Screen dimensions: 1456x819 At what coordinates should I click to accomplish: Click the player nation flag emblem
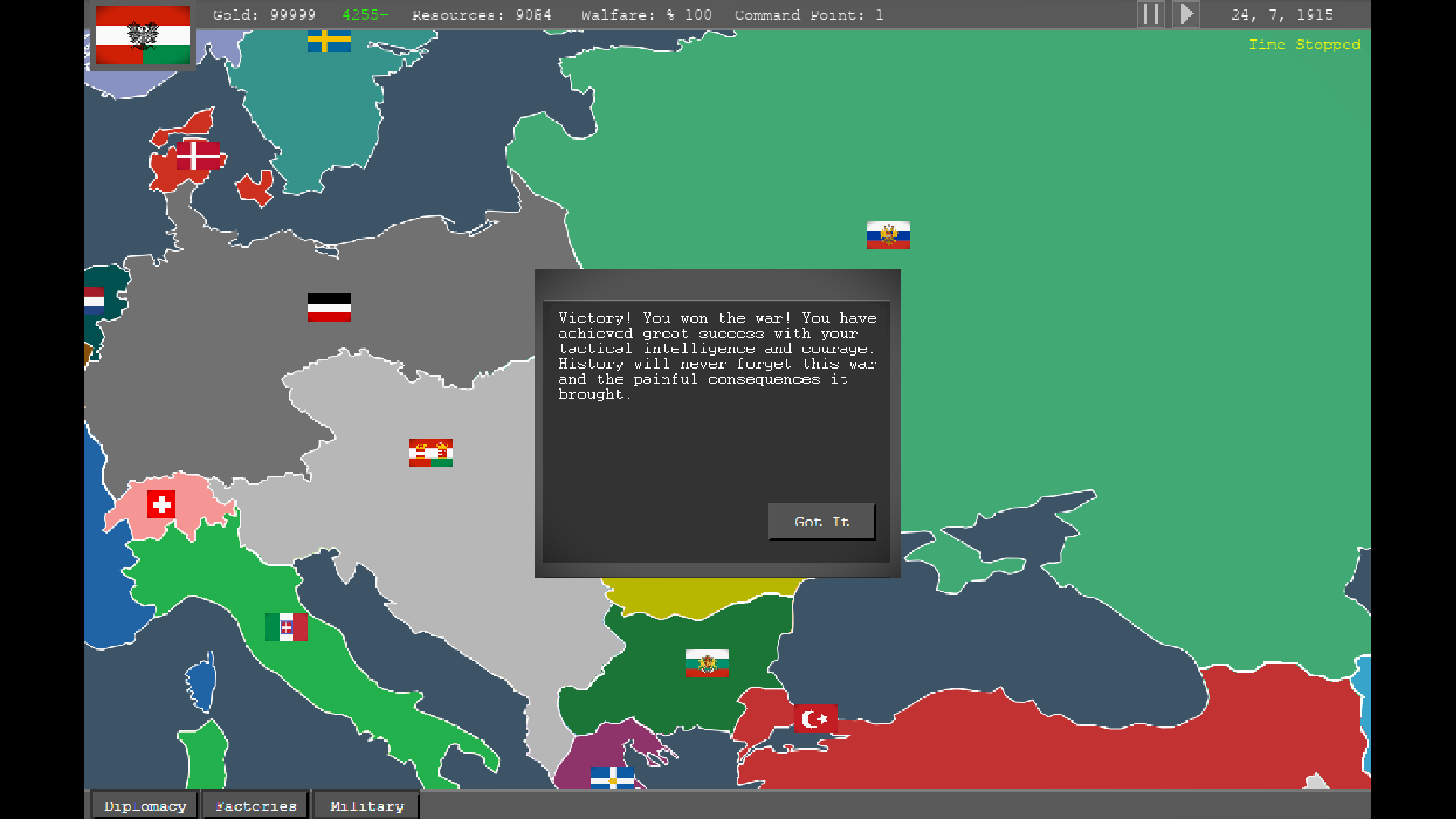pyautogui.click(x=143, y=36)
